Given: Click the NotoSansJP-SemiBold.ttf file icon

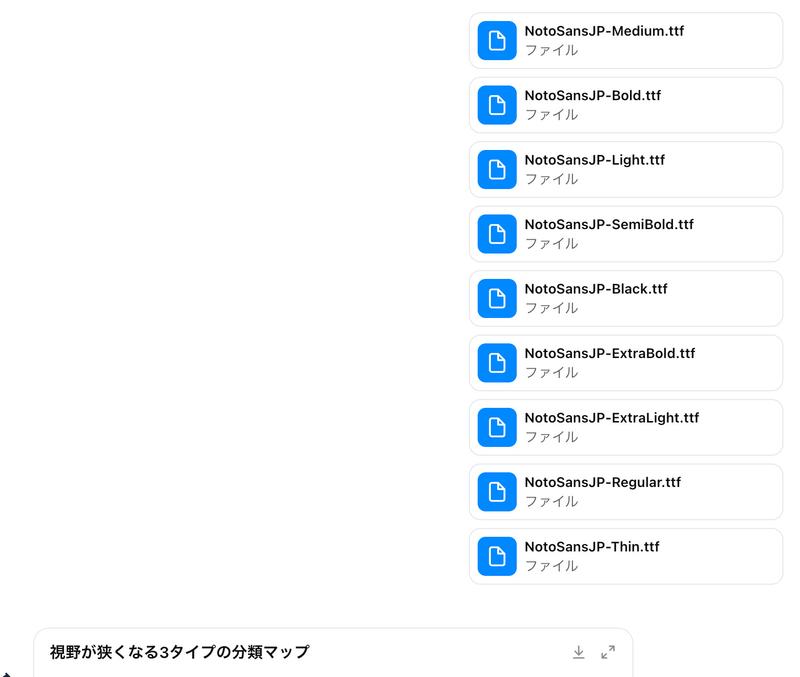Looking at the screenshot, I should [x=497, y=234].
